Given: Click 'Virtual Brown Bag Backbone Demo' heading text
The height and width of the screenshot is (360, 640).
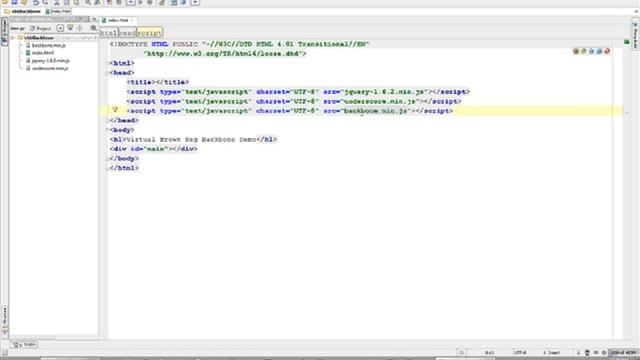Looking at the screenshot, I should 191,140.
